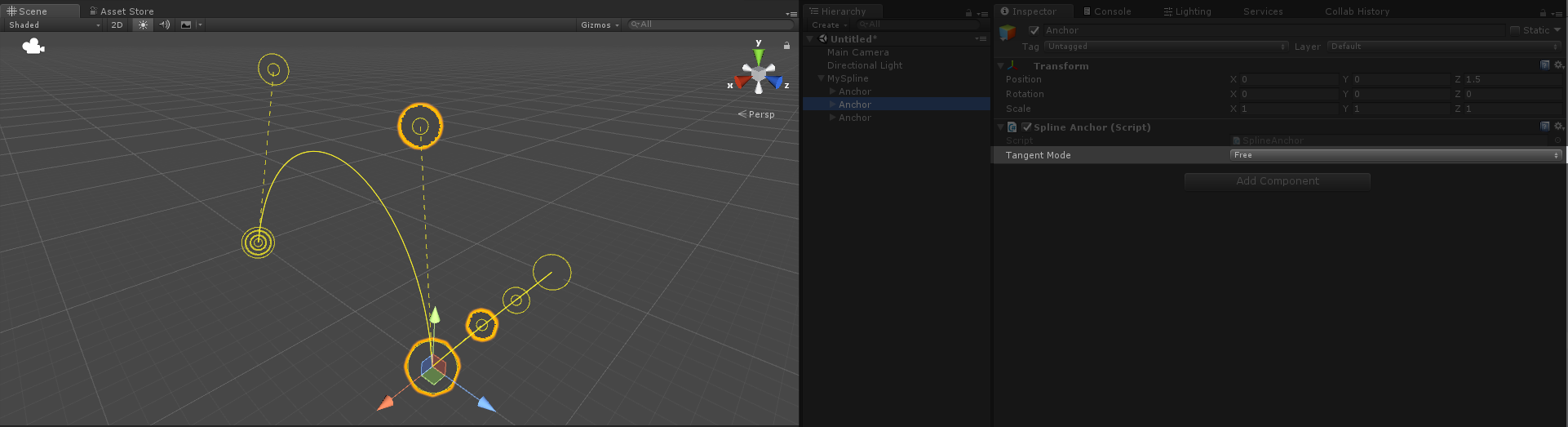Viewport: 1568px width, 427px height.
Task: Enable the Static checkbox
Action: point(1515,30)
